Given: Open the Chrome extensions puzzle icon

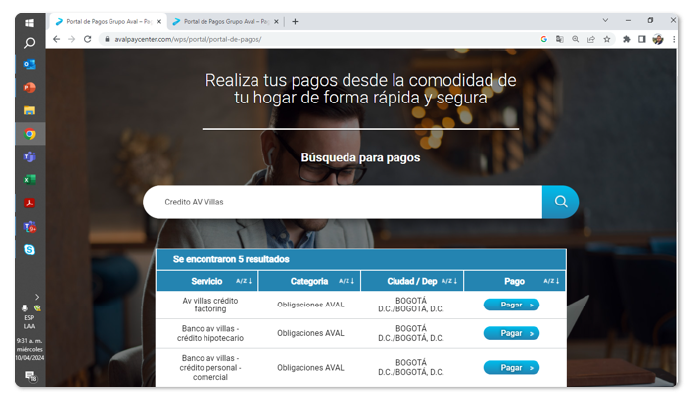Looking at the screenshot, I should [626, 39].
